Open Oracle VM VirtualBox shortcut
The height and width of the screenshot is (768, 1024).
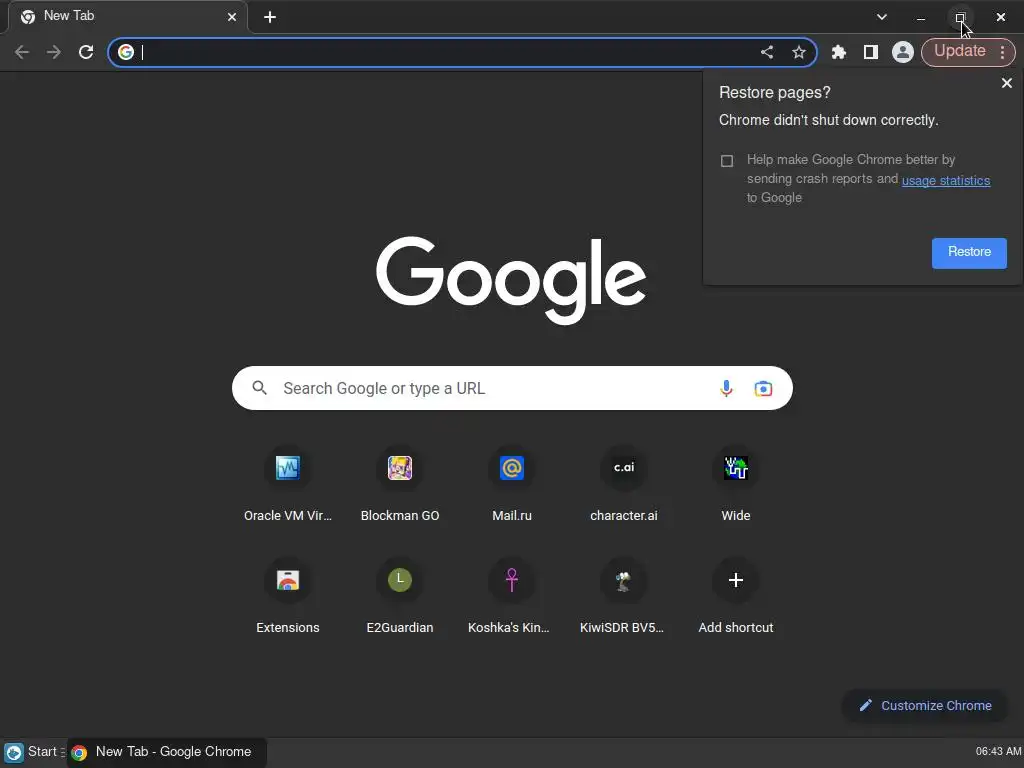[x=288, y=486]
